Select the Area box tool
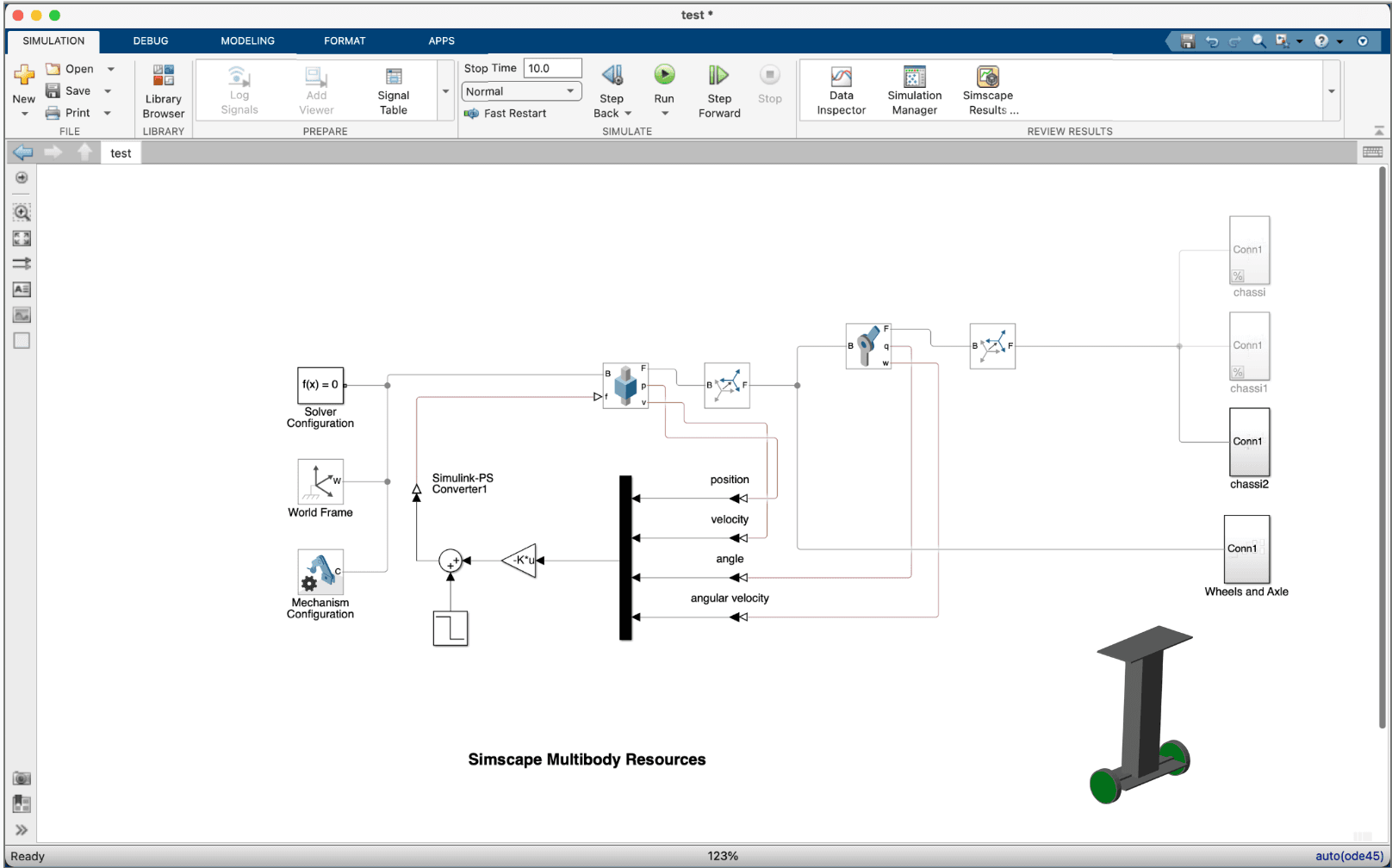This screenshot has width=1392, height=868. pyautogui.click(x=22, y=341)
